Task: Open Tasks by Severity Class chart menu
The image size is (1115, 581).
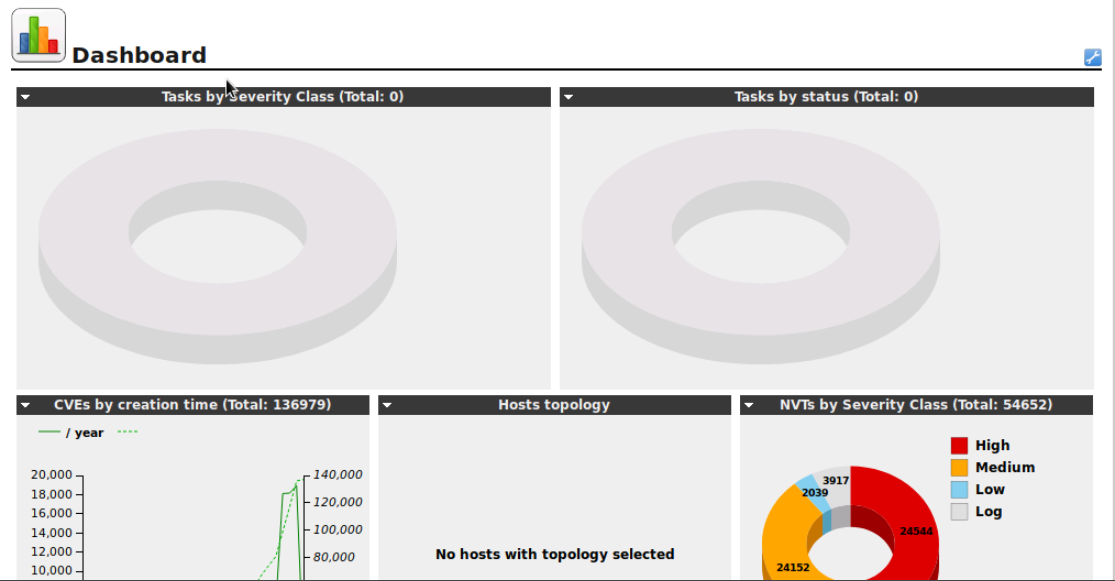Action: coord(26,97)
